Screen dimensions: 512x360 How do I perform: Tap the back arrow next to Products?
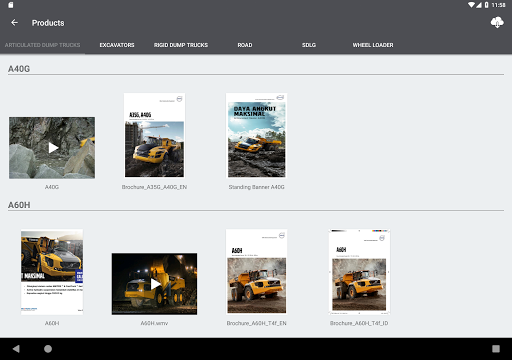click(x=14, y=23)
